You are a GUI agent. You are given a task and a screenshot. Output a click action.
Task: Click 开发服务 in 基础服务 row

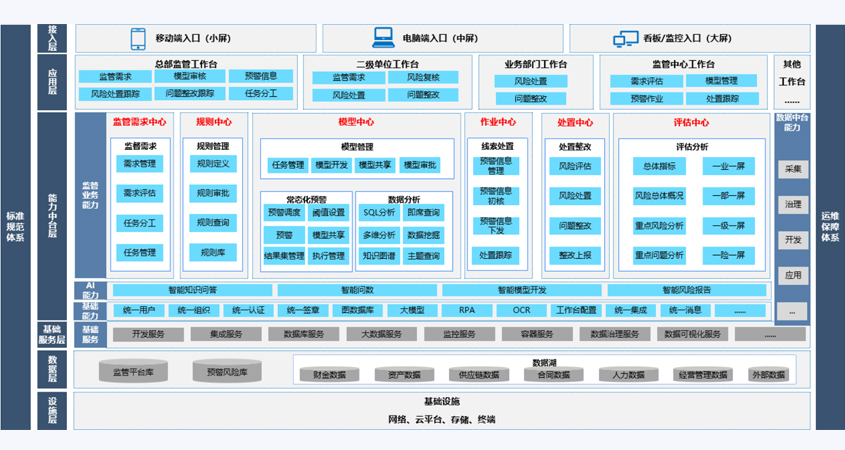[x=148, y=334]
